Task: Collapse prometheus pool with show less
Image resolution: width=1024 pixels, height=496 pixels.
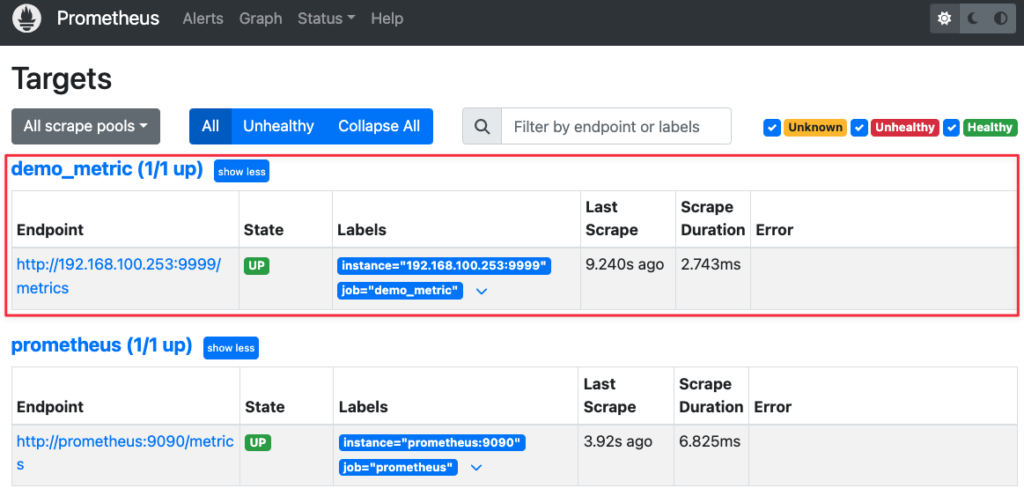Action: (231, 348)
